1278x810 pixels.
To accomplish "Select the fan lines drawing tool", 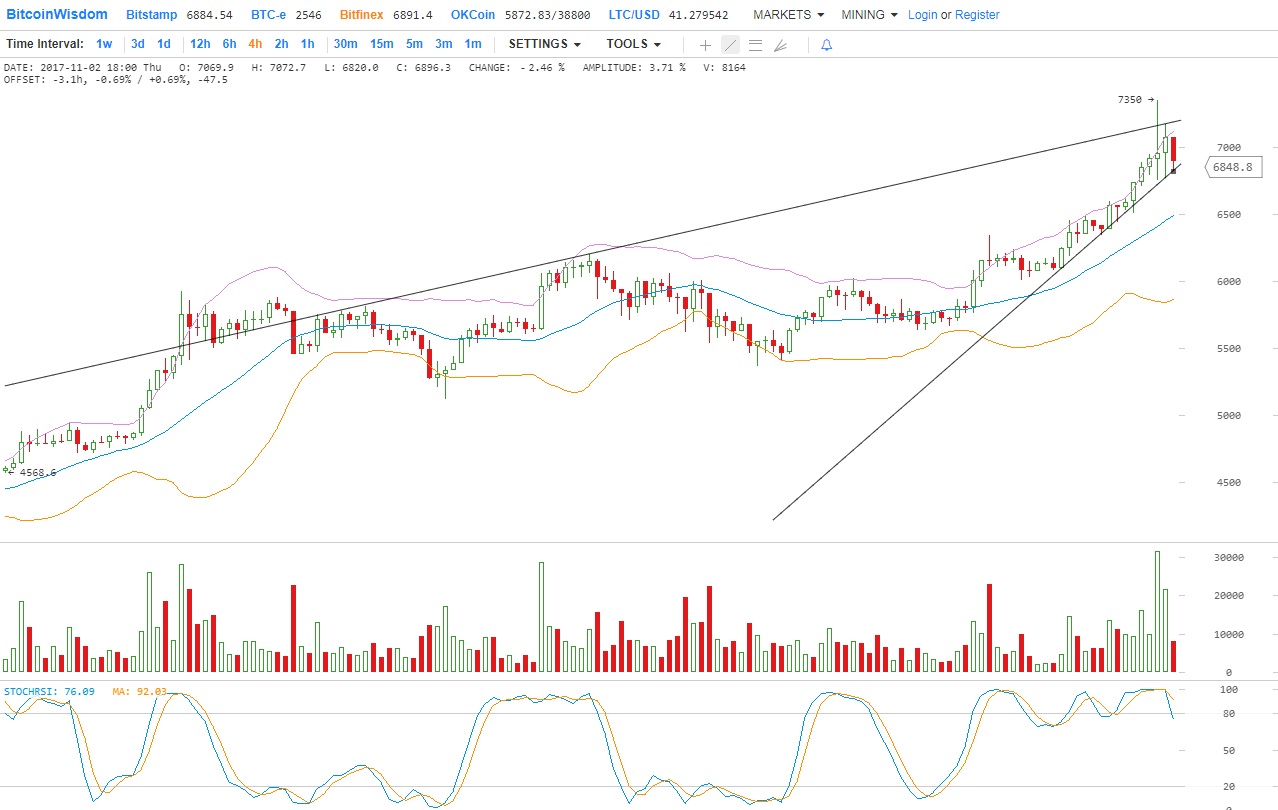I will click(x=780, y=45).
